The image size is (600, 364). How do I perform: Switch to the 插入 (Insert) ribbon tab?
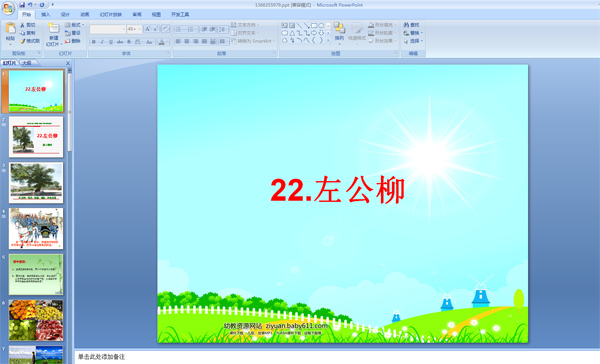[x=46, y=15]
